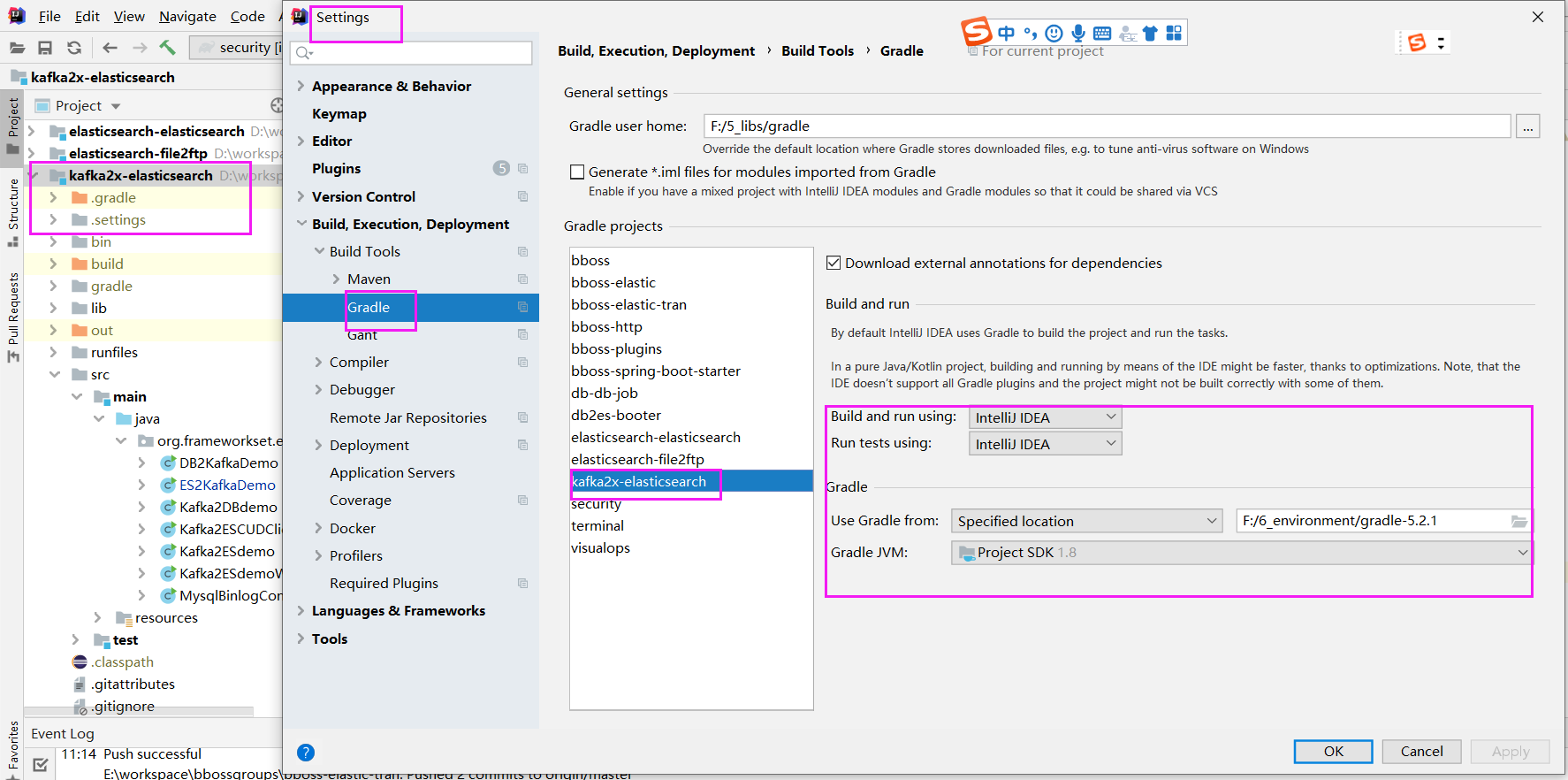
Task: Select Gant under Build Tools
Action: point(362,335)
